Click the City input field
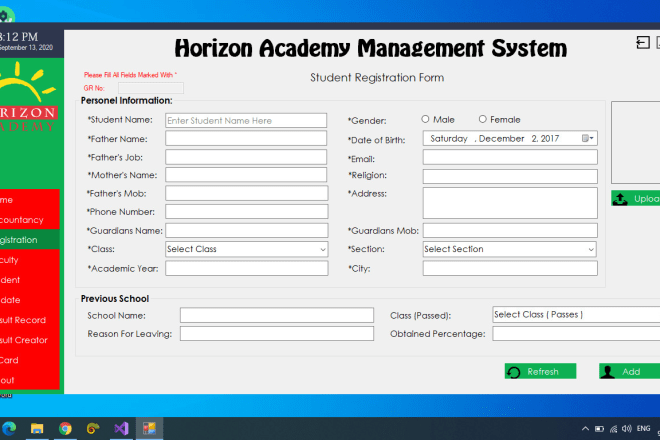Image resolution: width=660 pixels, height=440 pixels. (510, 268)
